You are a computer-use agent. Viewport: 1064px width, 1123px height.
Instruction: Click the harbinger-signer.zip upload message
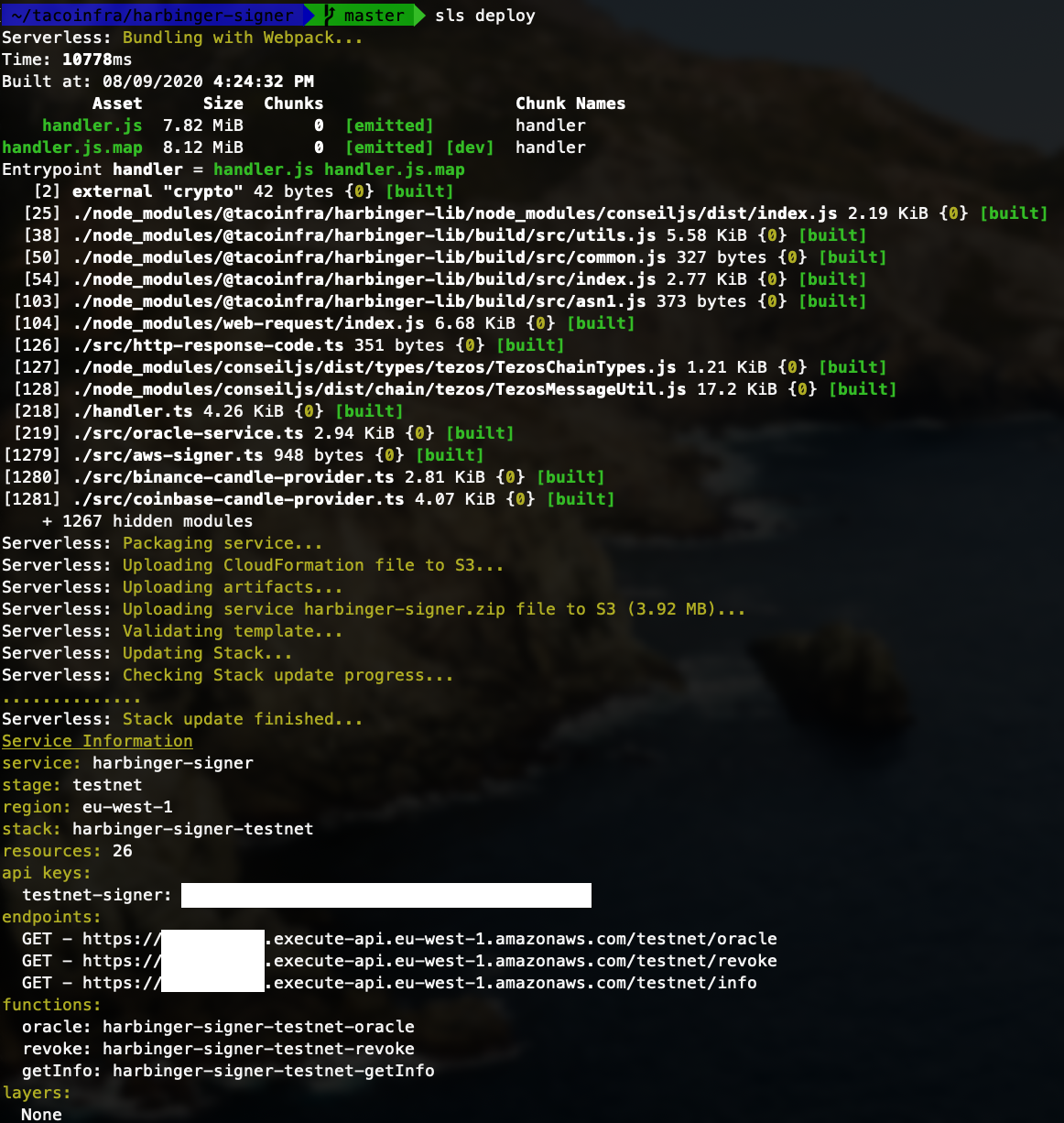click(x=434, y=609)
